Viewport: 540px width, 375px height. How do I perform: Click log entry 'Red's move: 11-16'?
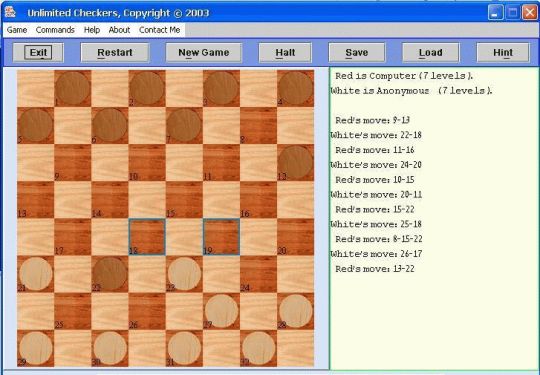375,150
